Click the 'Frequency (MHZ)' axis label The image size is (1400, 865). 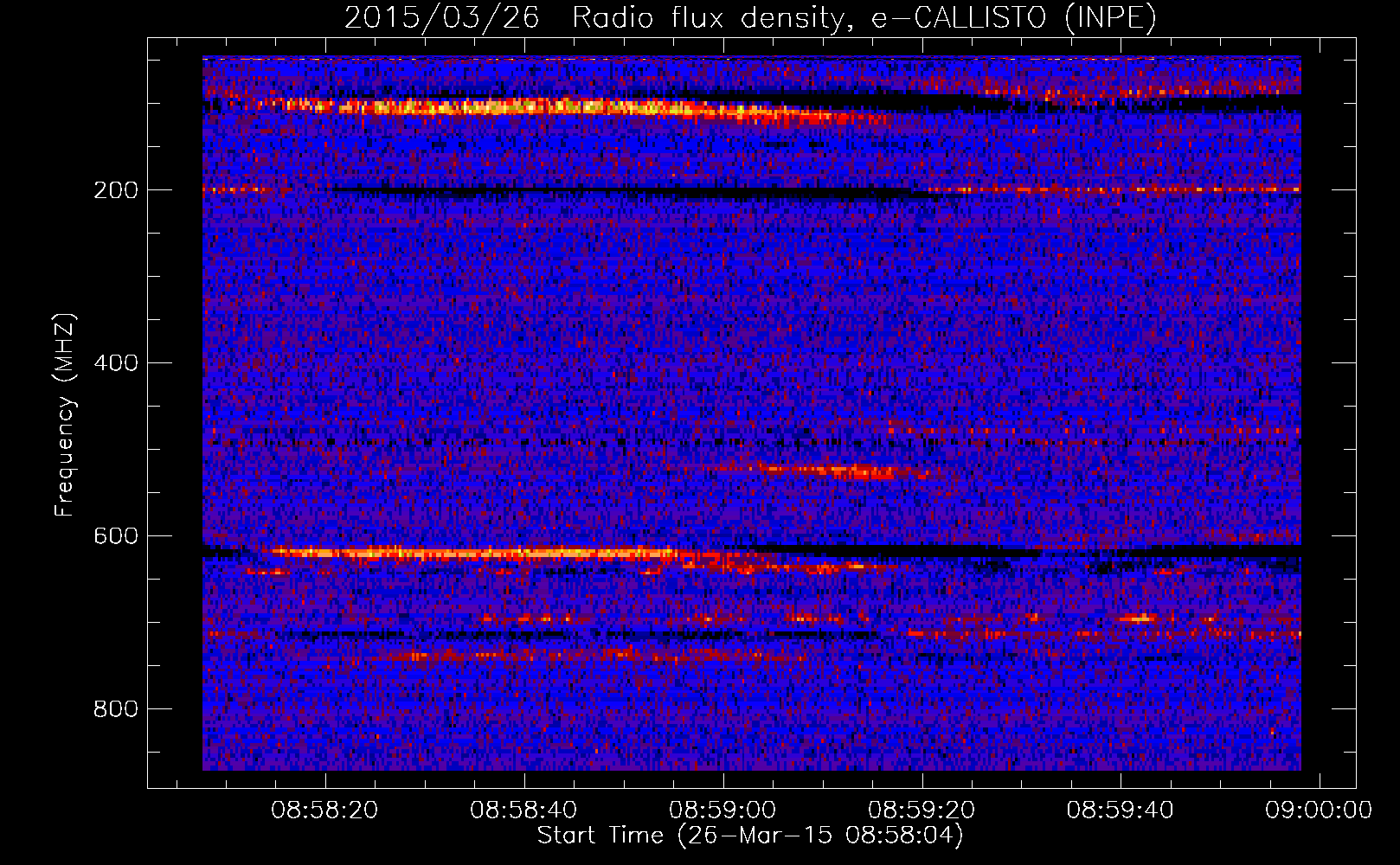[x=64, y=415]
